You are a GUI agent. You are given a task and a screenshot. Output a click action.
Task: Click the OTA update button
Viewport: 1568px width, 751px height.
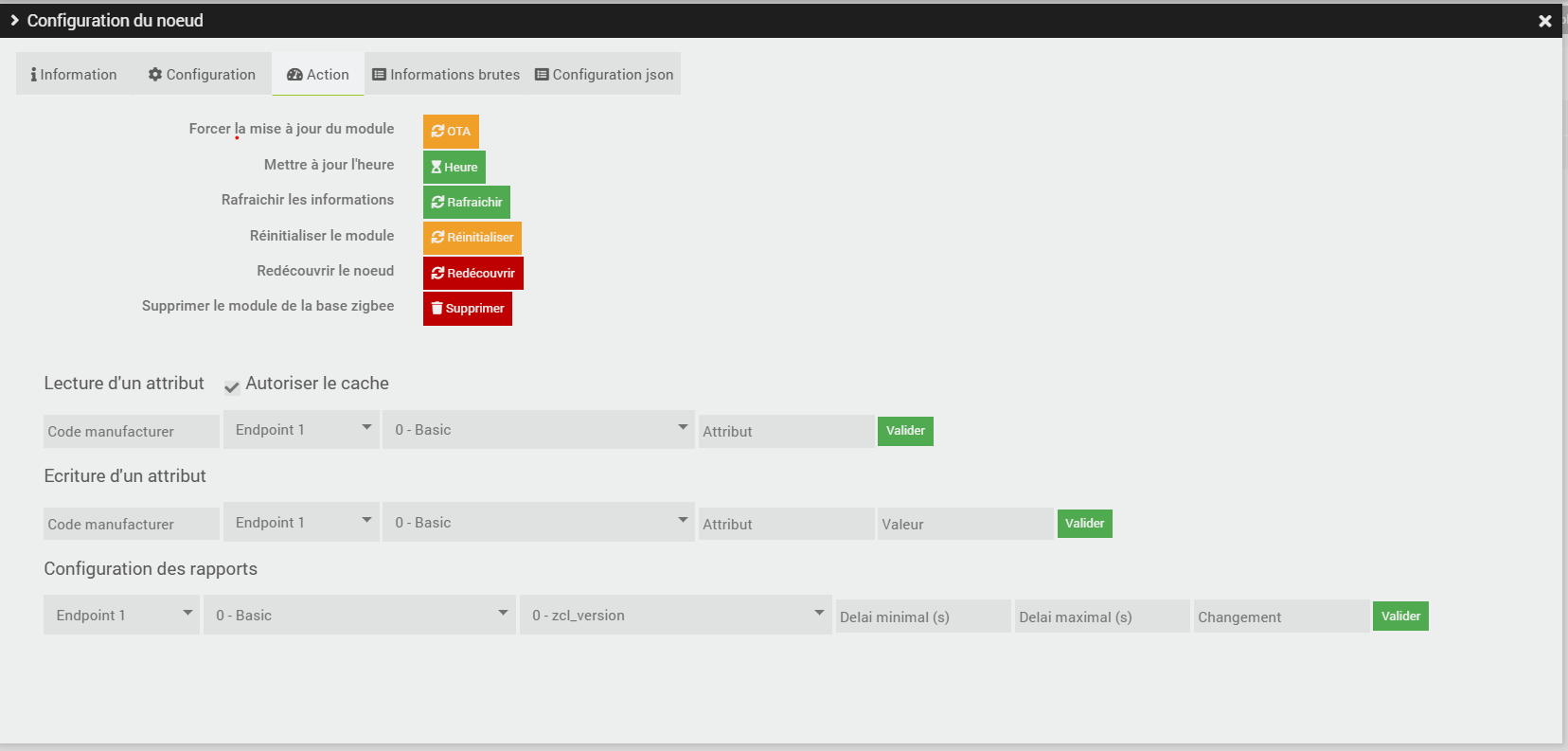click(x=451, y=132)
